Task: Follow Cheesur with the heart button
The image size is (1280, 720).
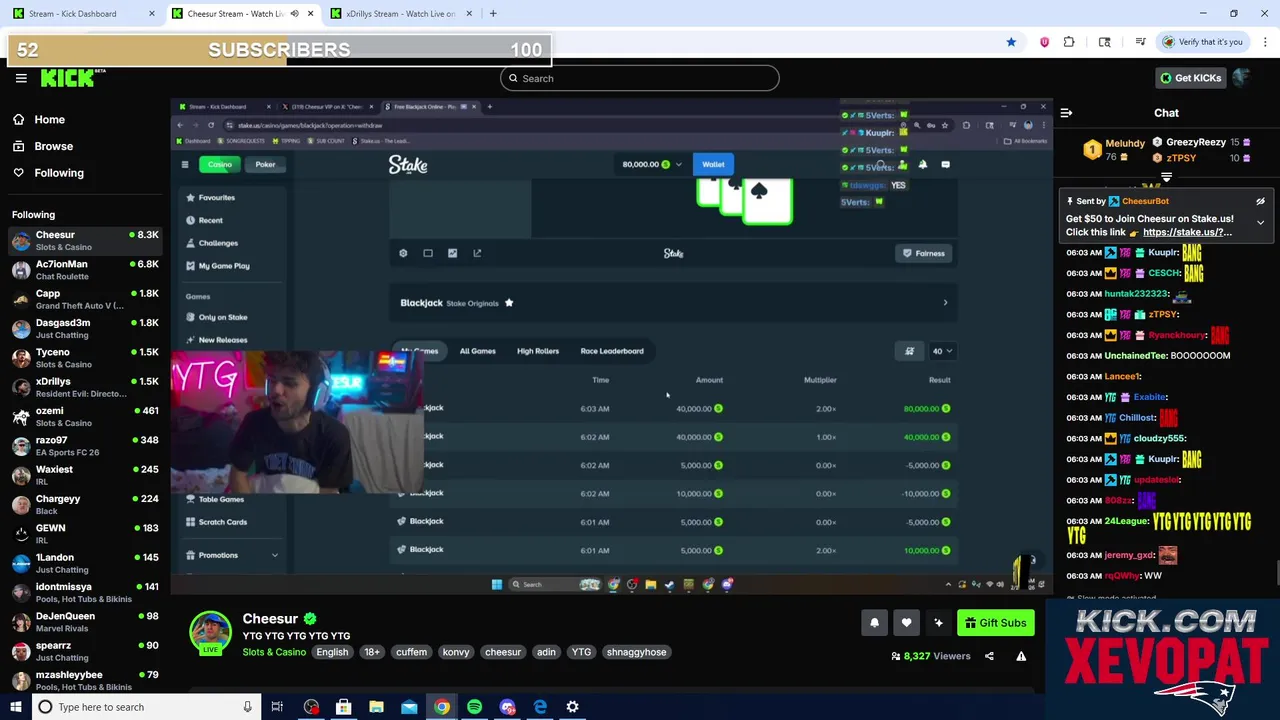Action: [906, 623]
